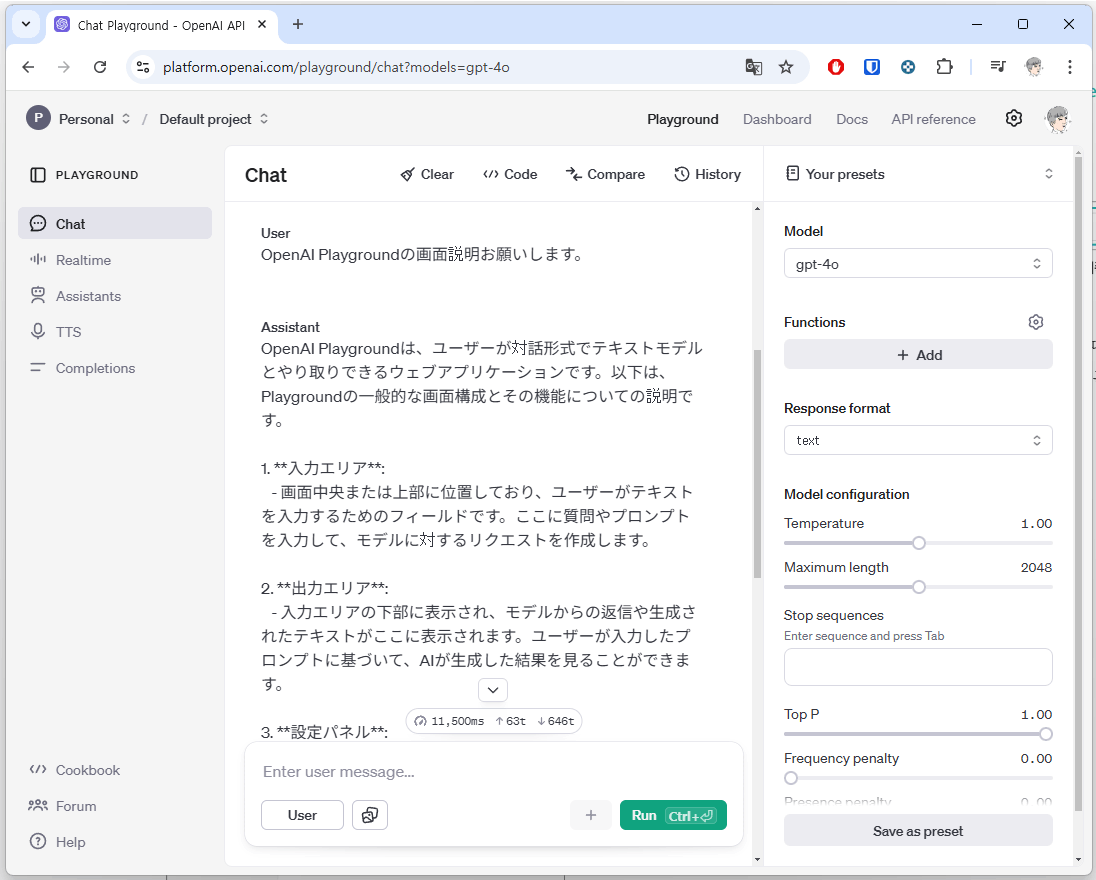Adjust the Maximum length slider
The height and width of the screenshot is (880, 1096).
918,587
